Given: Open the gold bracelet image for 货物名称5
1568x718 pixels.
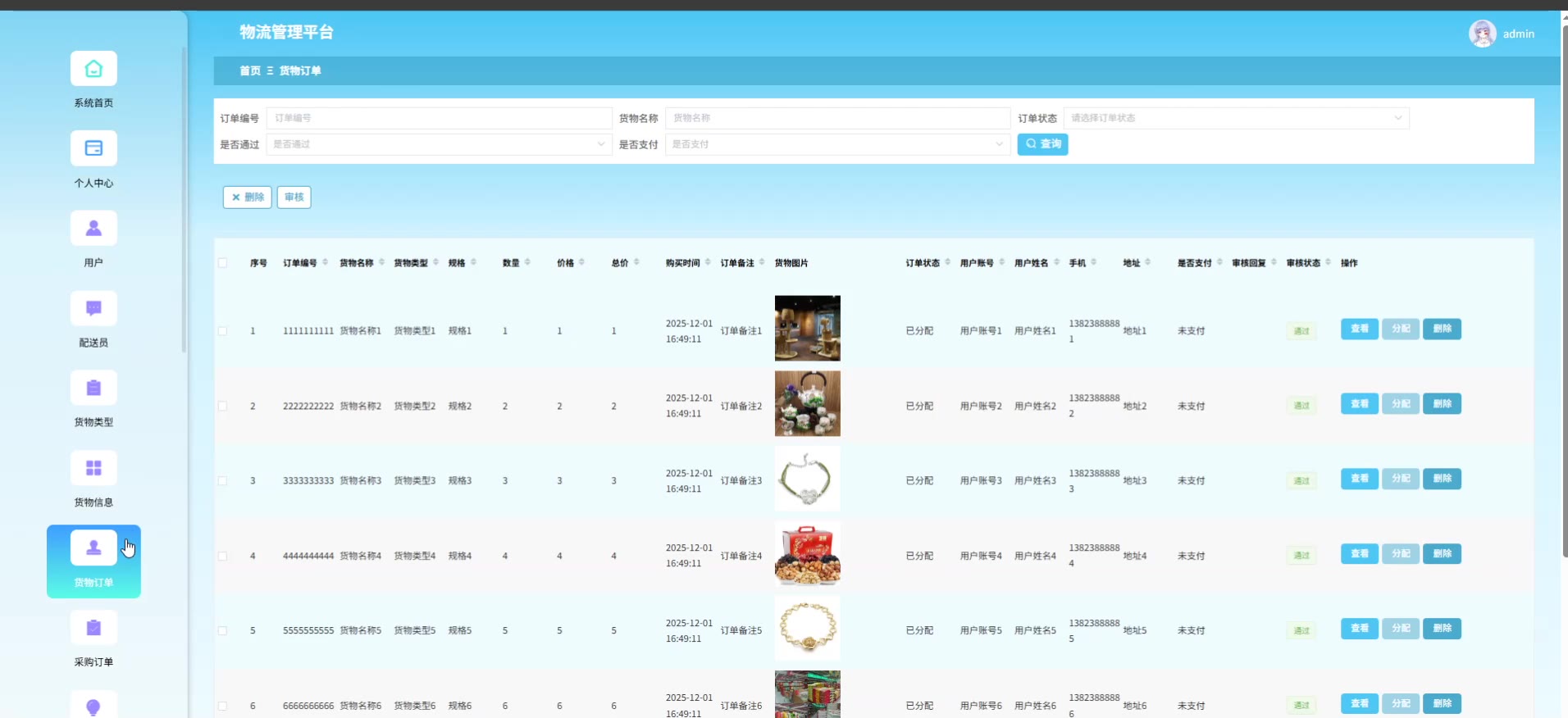Looking at the screenshot, I should [808, 628].
